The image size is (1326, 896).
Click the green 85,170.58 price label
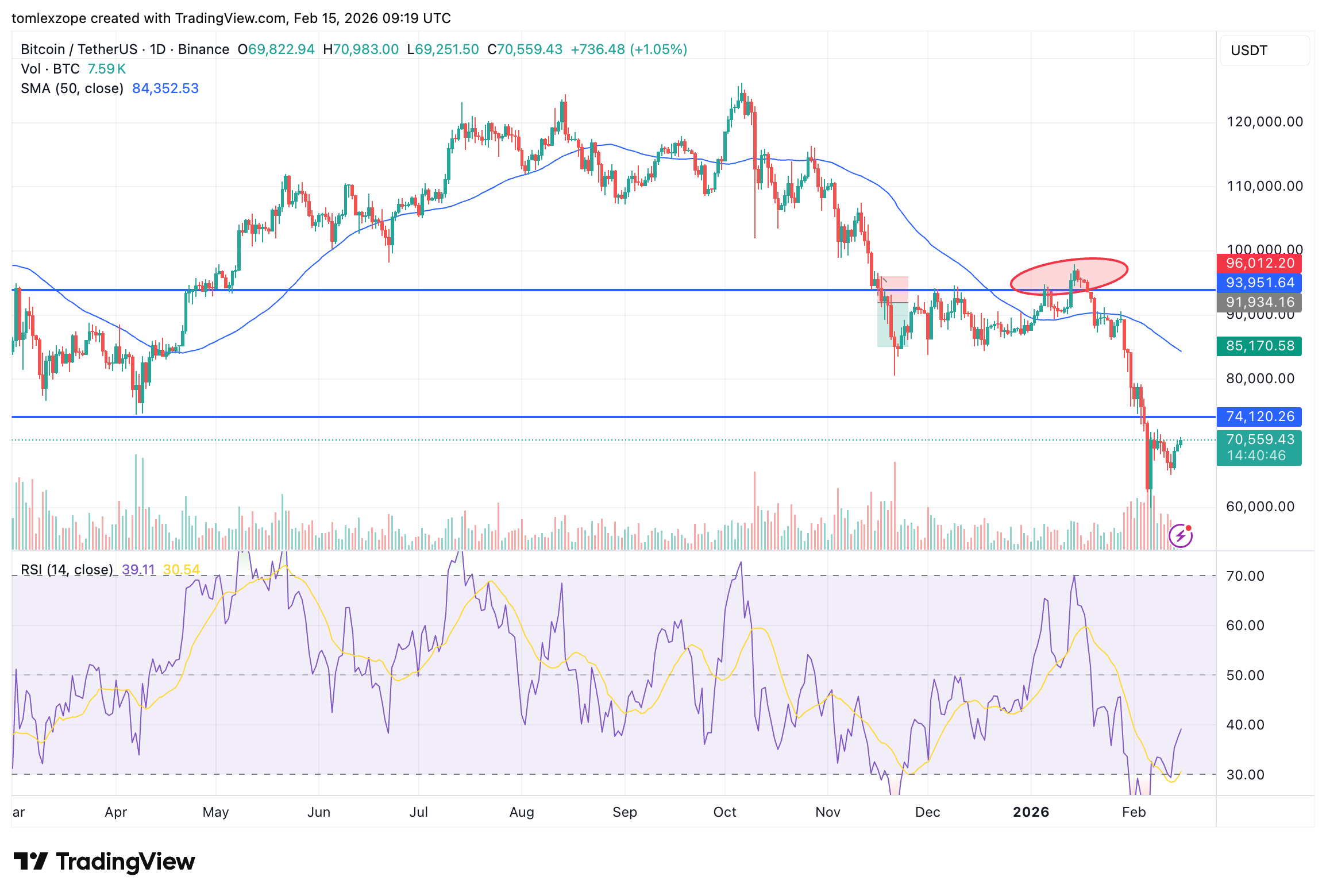coord(1259,346)
